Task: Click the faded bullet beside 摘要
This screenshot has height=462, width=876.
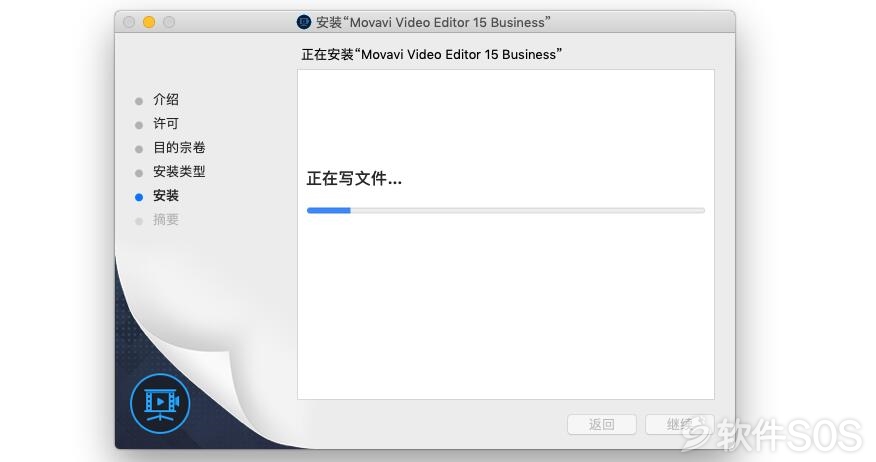Action: tap(139, 221)
